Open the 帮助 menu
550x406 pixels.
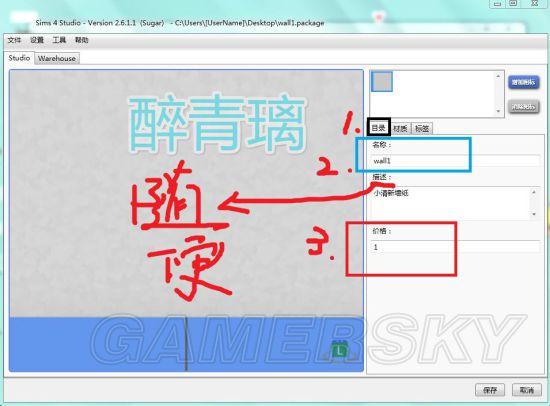click(x=82, y=40)
